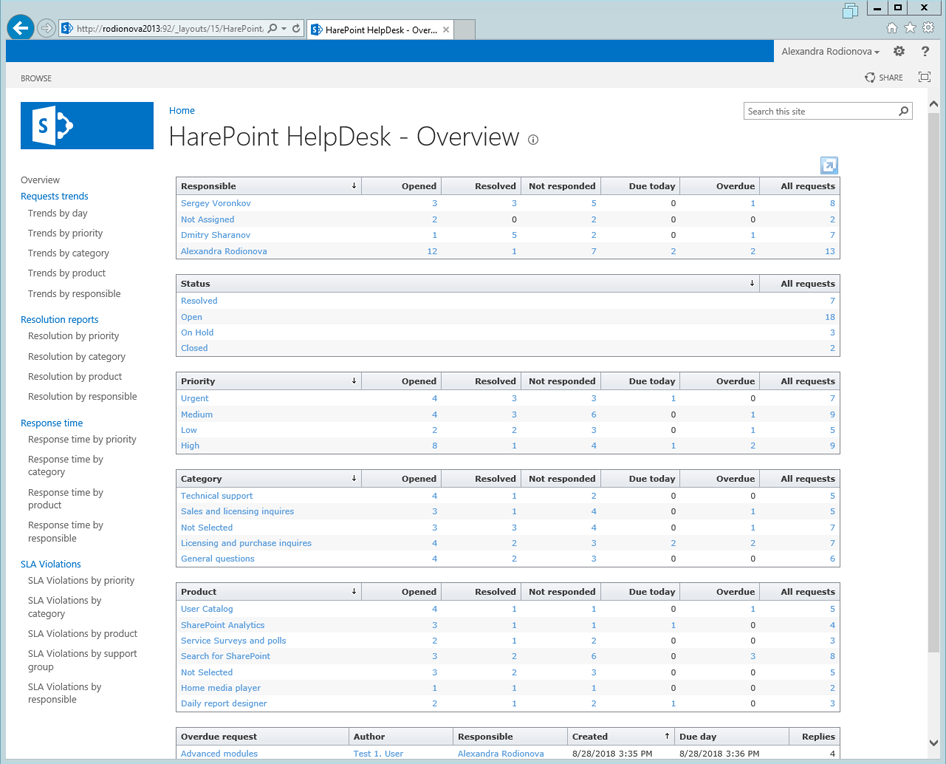
Task: Open Dmitry Sharanov responsible link
Action: (215, 235)
